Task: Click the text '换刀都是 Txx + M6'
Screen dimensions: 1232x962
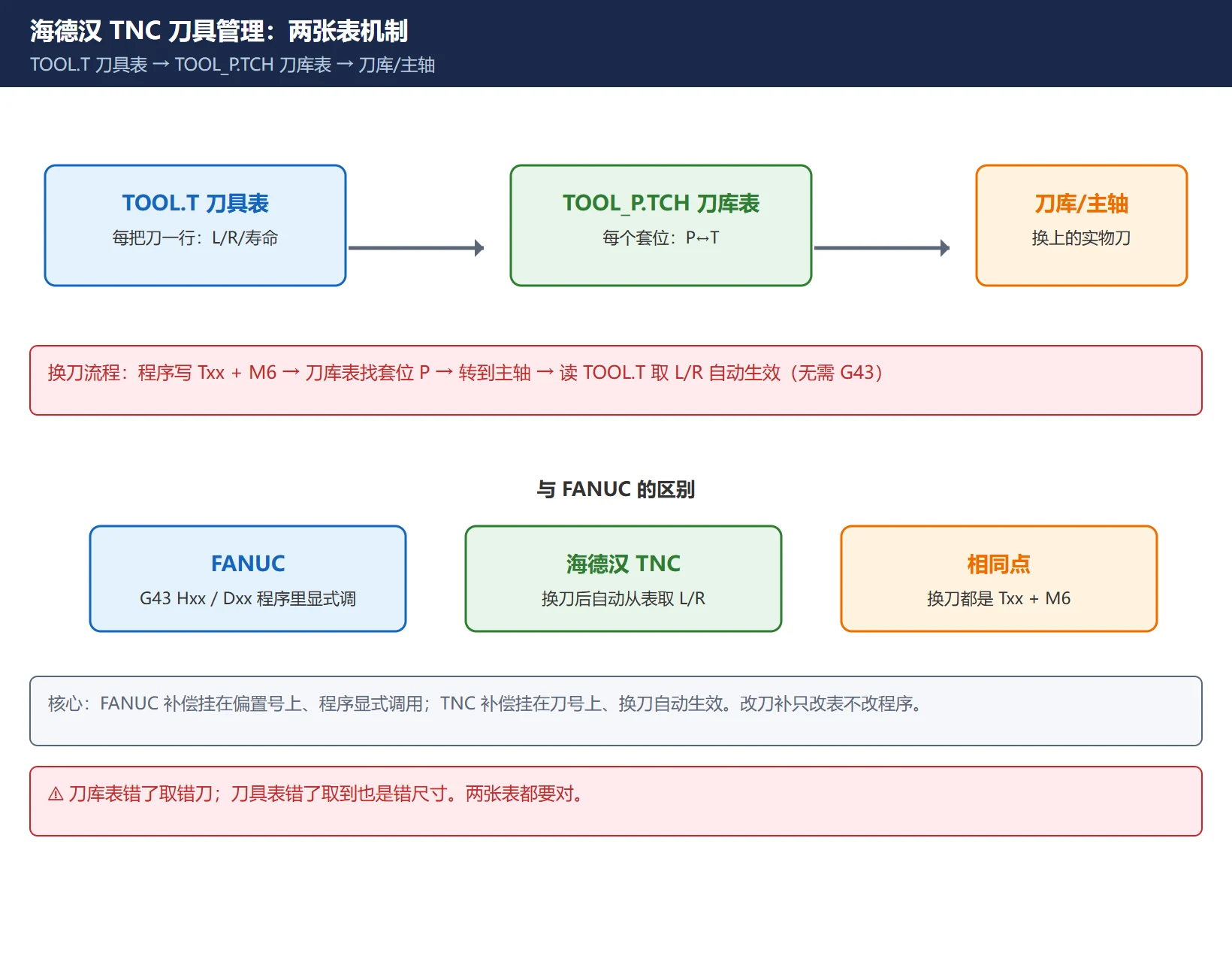Action: pos(999,599)
